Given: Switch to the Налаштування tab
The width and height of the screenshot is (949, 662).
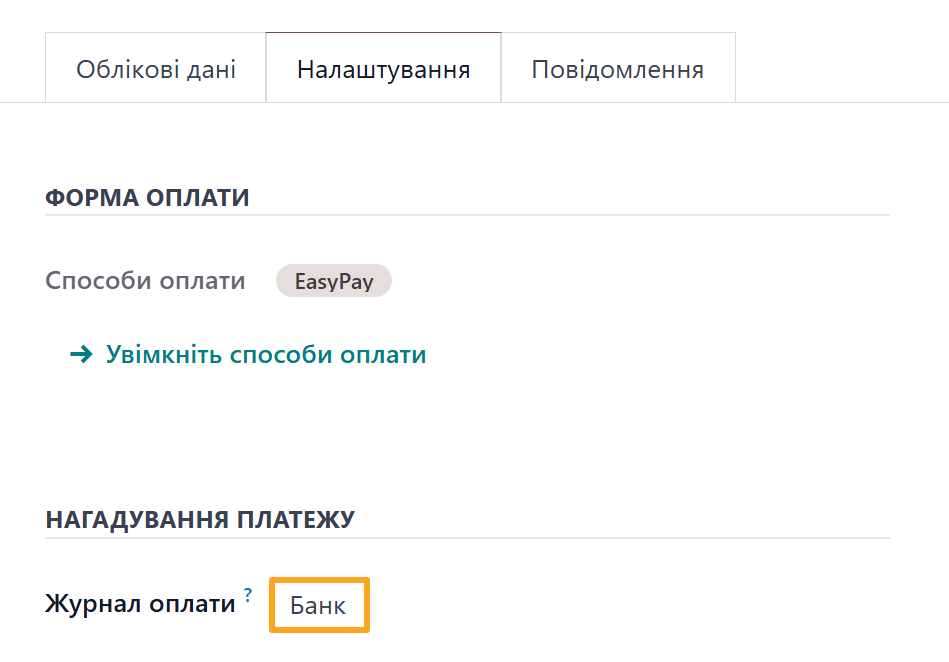Looking at the screenshot, I should pos(383,67).
